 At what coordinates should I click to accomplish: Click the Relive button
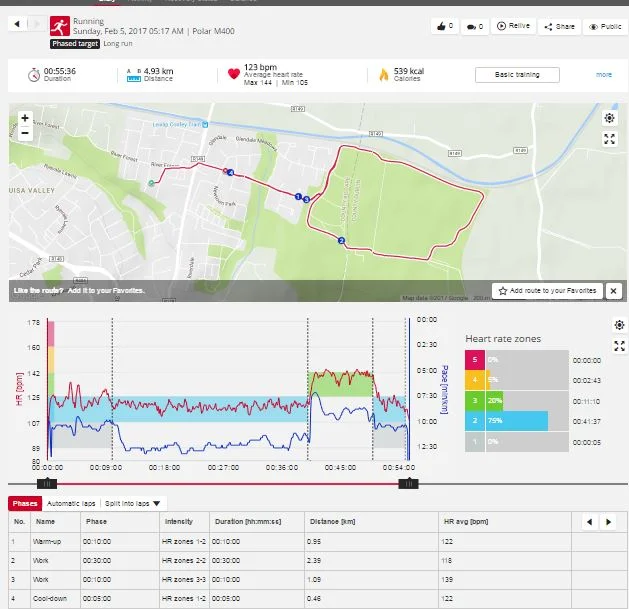pos(514,27)
